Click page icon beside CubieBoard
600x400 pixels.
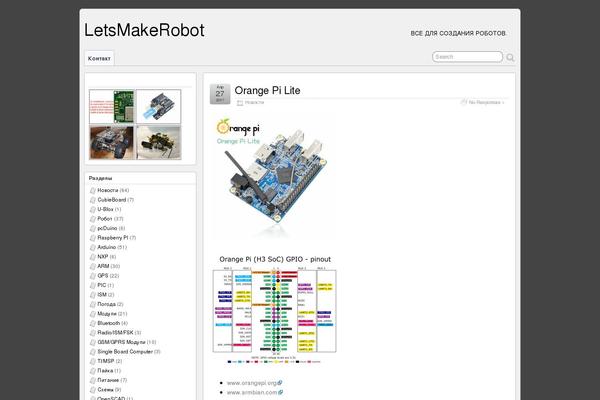tap(93, 200)
